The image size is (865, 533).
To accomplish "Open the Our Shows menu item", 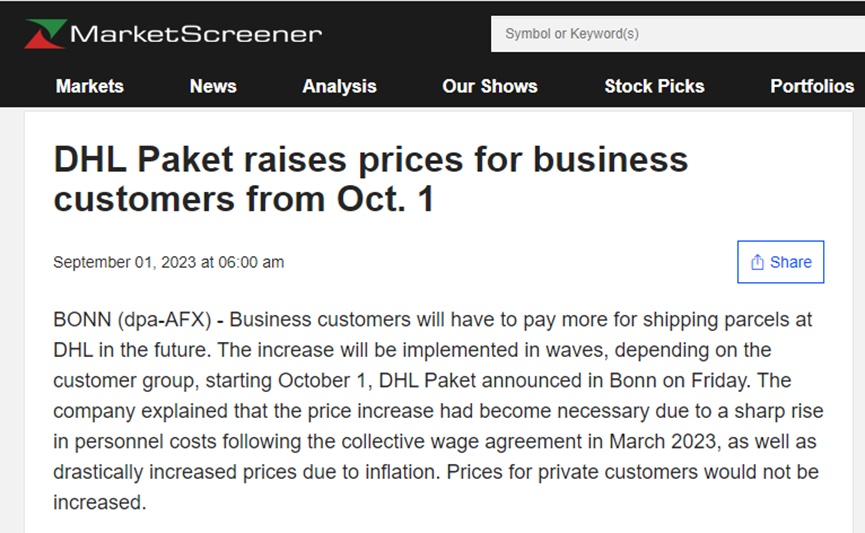I will [490, 86].
